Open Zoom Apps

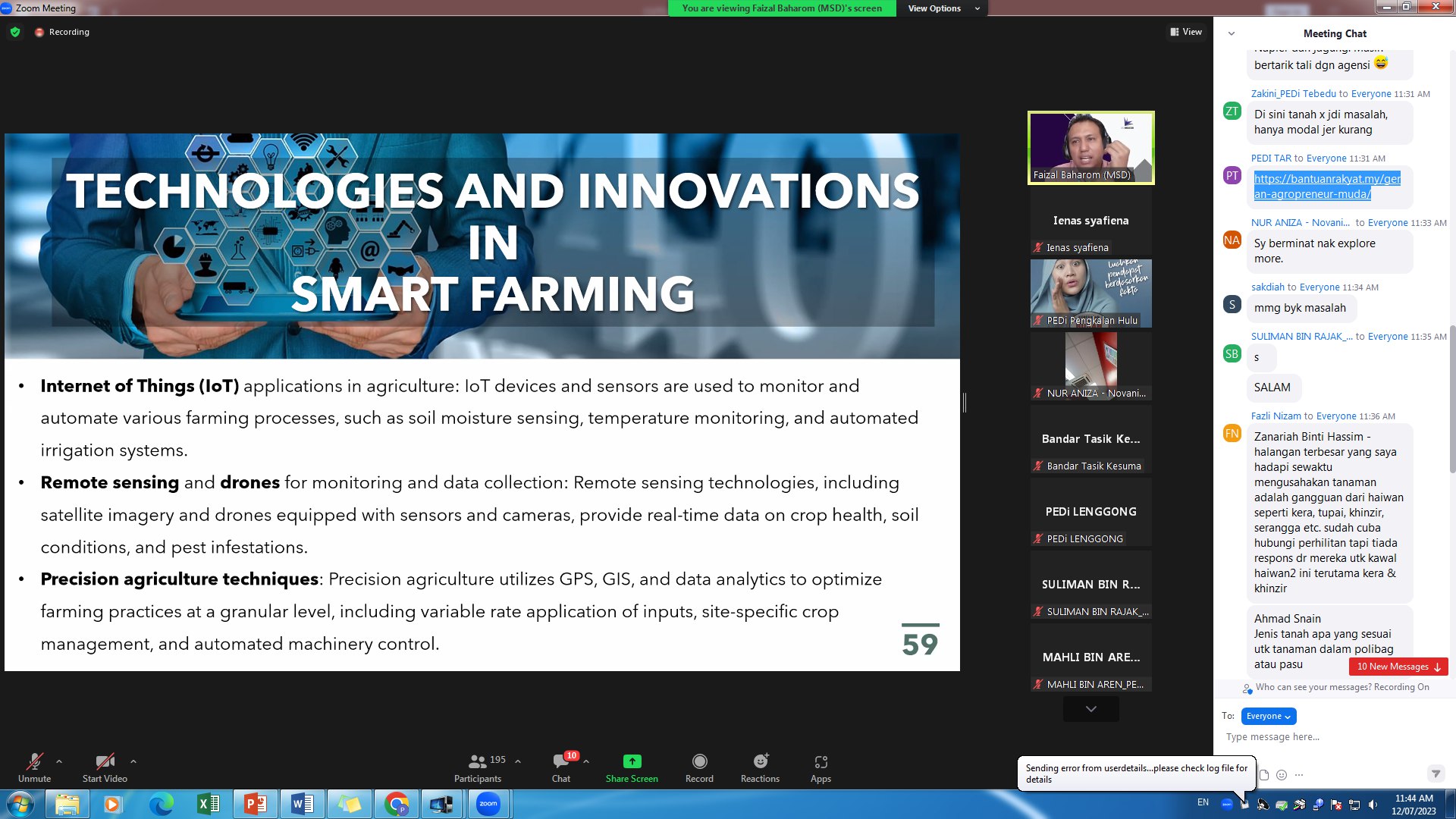point(821,767)
